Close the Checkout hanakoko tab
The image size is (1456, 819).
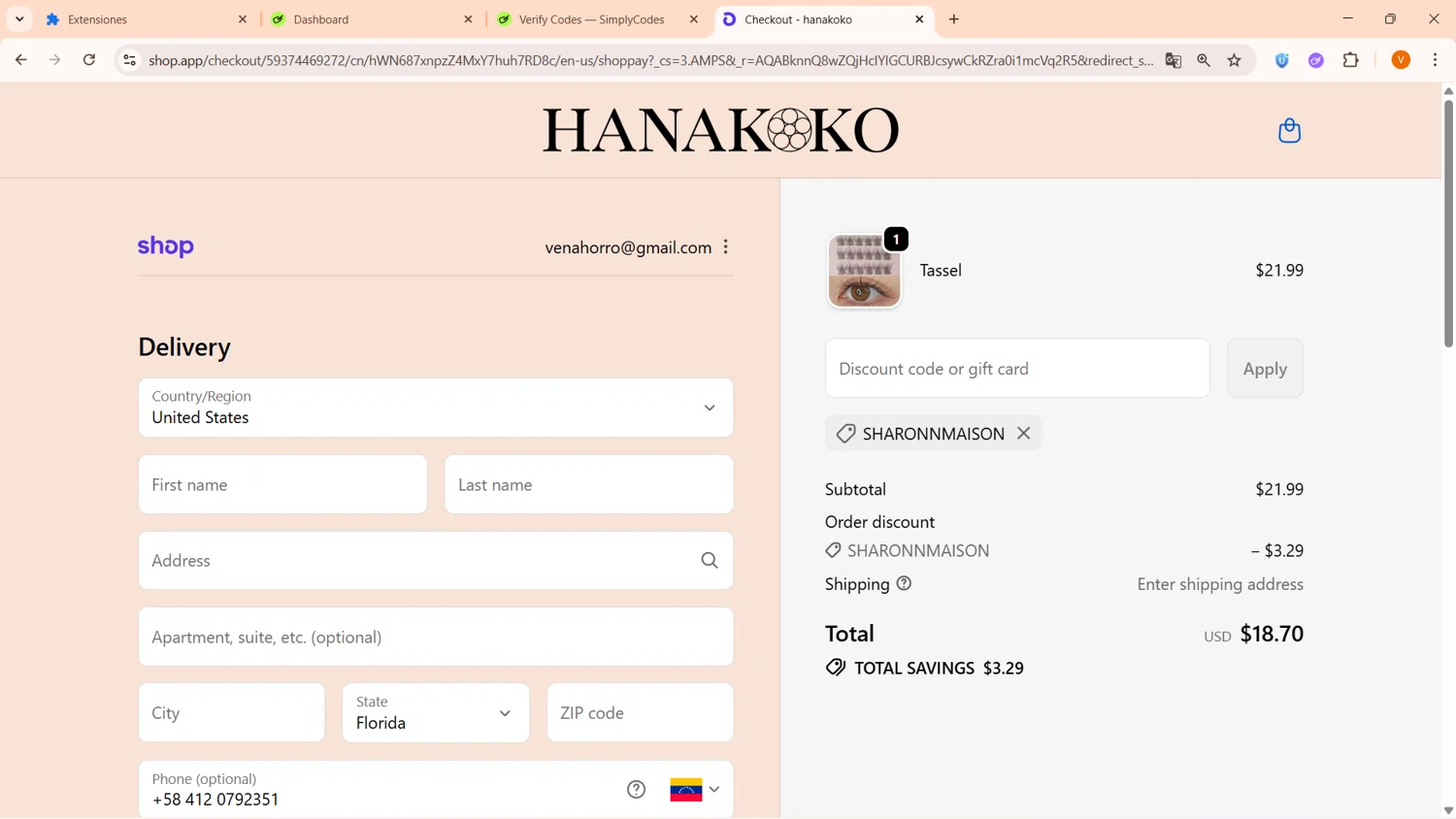coord(919,19)
